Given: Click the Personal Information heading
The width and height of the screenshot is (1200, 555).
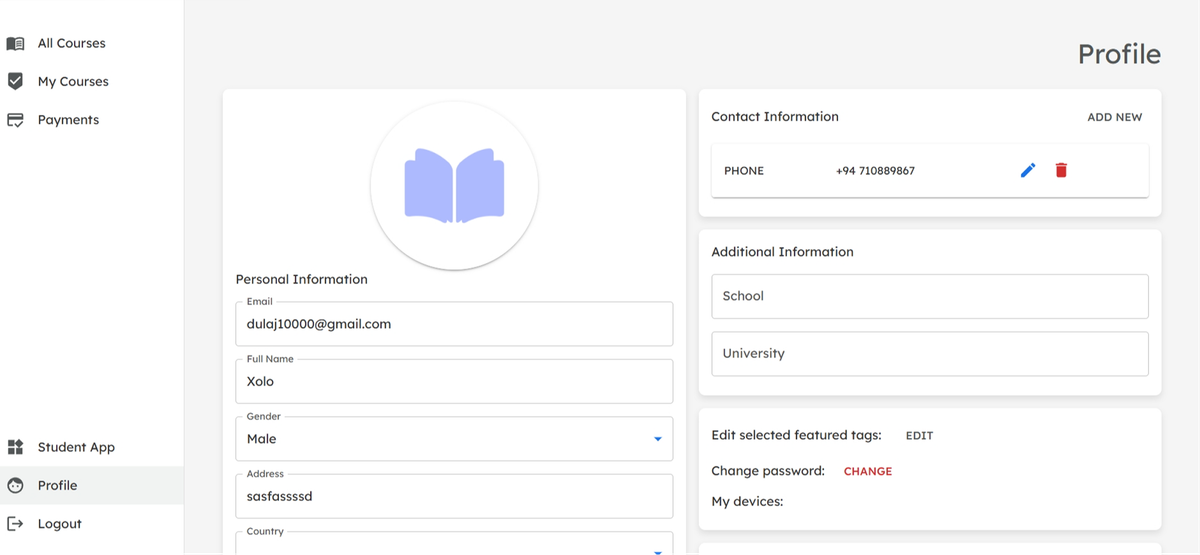Looking at the screenshot, I should [x=302, y=279].
